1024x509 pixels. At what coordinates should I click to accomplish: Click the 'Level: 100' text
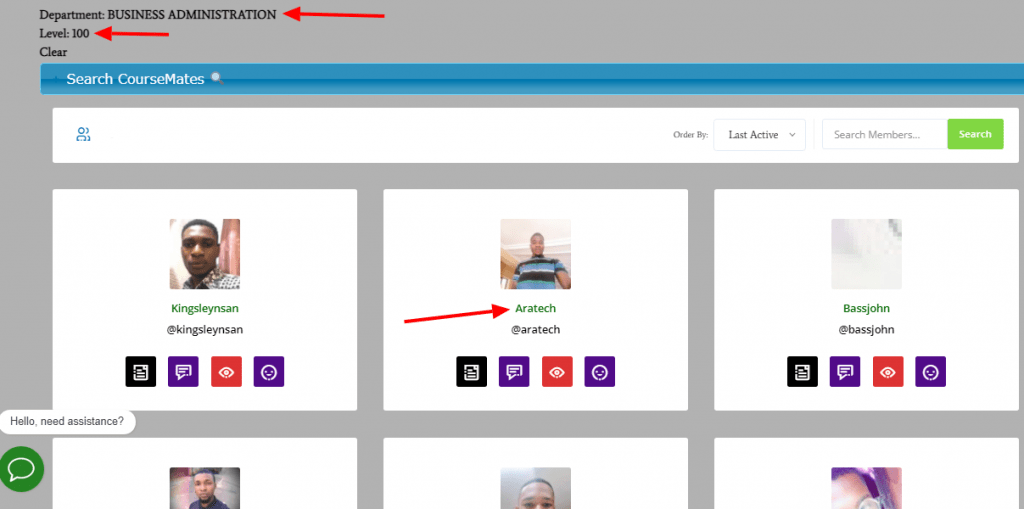(x=64, y=33)
